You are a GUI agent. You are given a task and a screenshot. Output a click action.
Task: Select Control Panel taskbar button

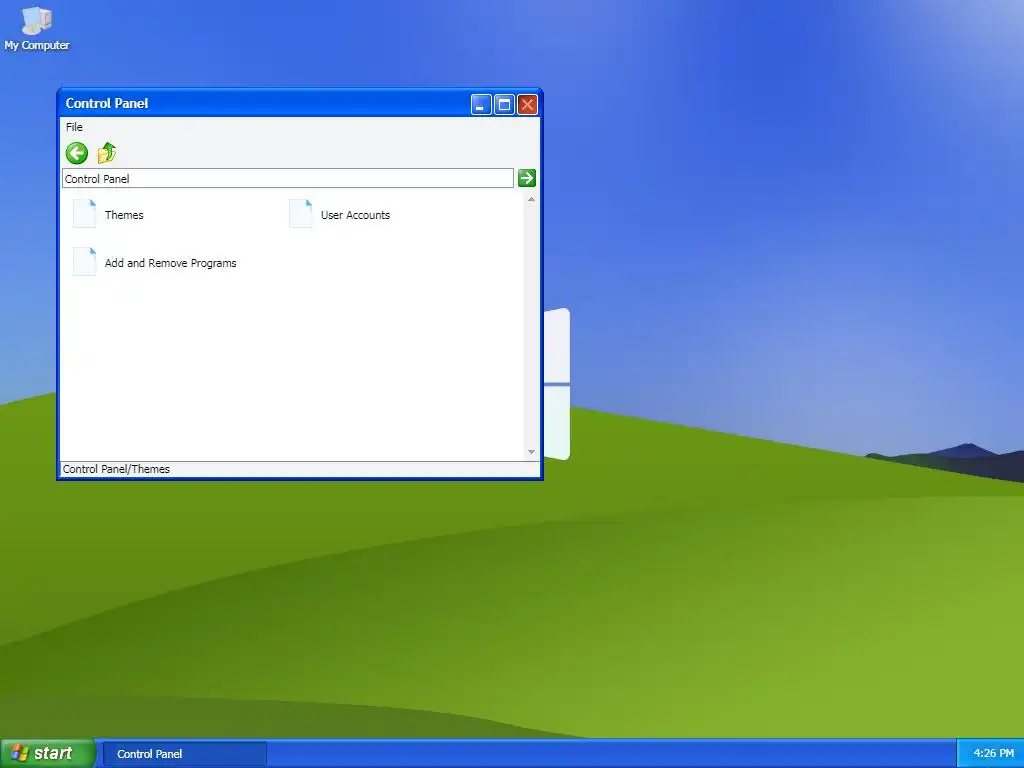tap(185, 754)
